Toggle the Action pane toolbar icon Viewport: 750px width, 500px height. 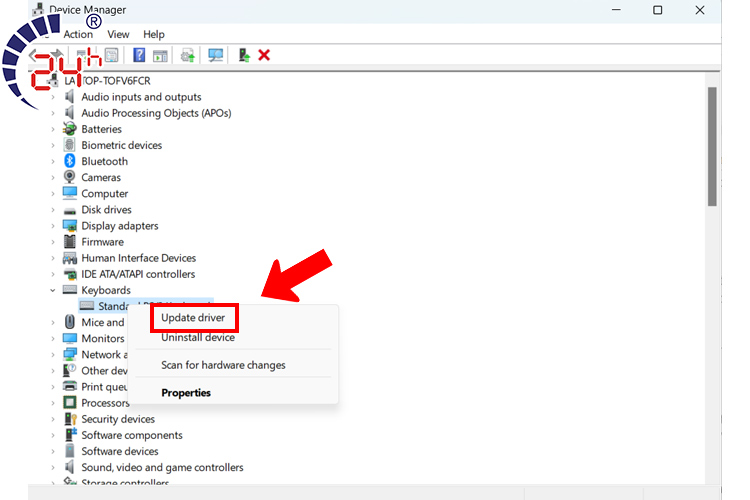click(x=160, y=56)
